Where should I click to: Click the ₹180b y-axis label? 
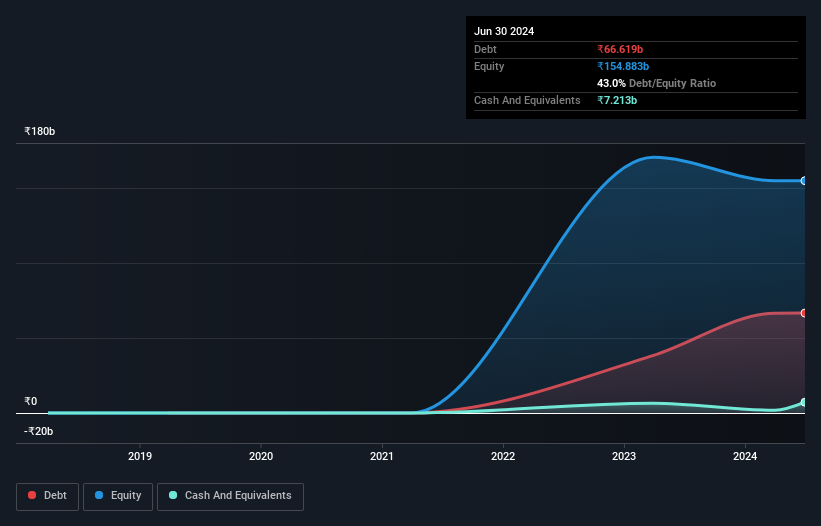40,131
